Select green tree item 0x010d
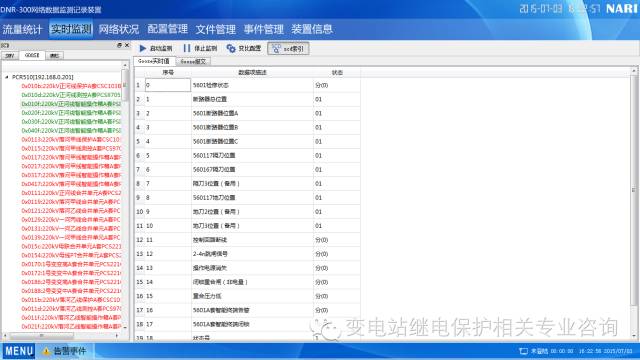The width and height of the screenshot is (640, 360). (x=71, y=95)
